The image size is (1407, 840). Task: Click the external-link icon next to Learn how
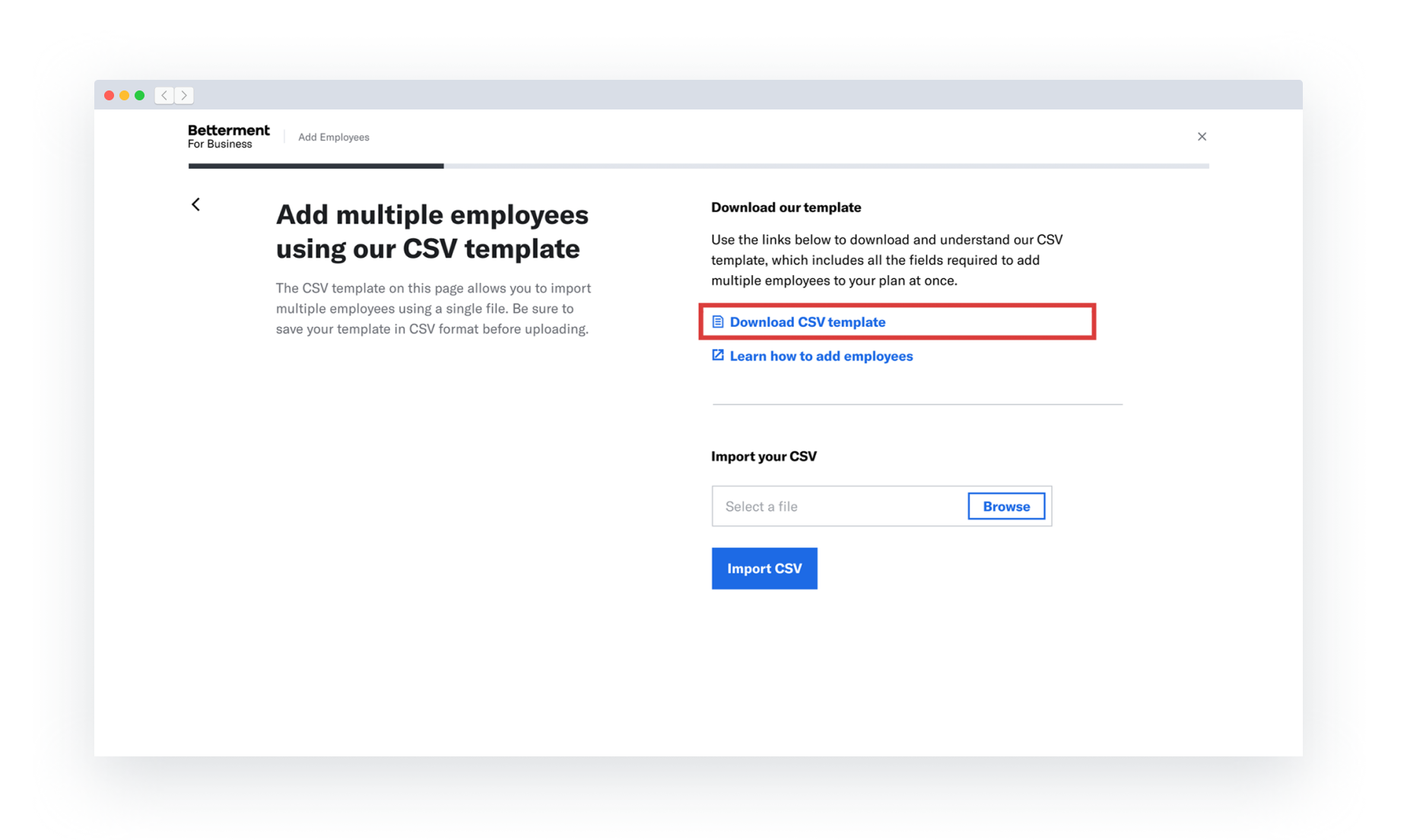717,355
